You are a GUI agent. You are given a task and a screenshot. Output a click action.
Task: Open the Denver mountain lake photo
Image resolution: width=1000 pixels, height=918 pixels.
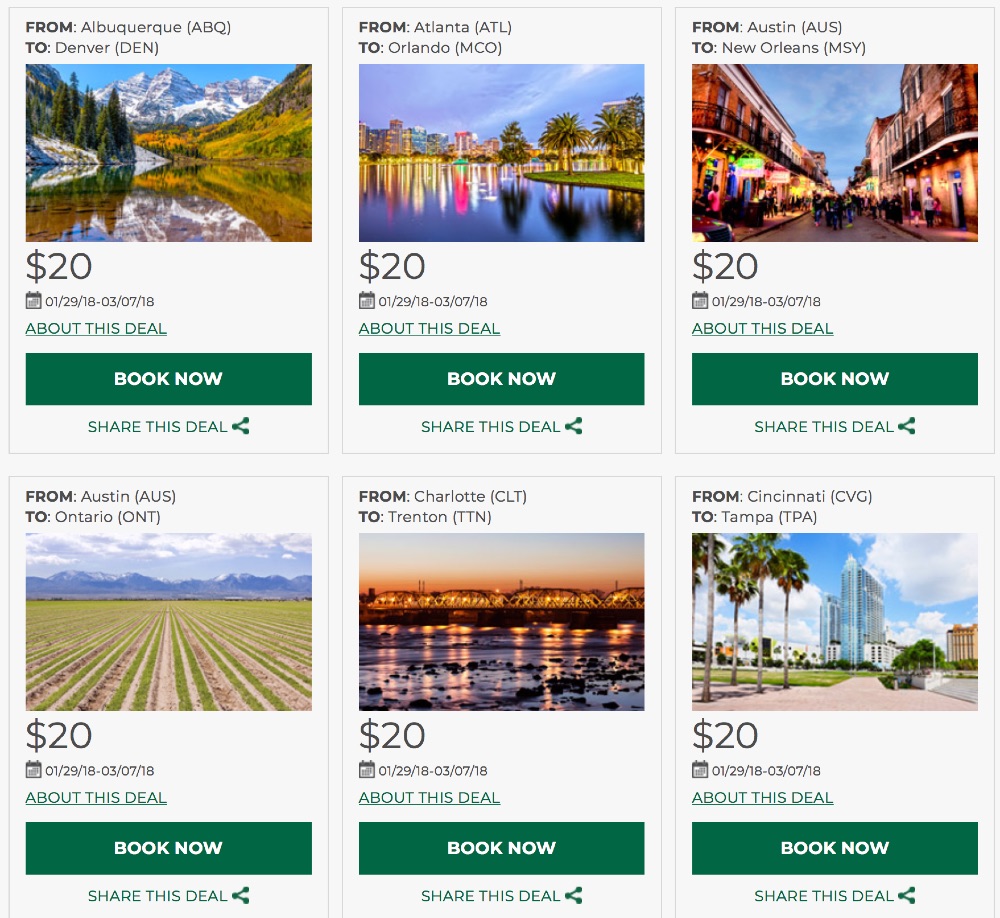[168, 153]
